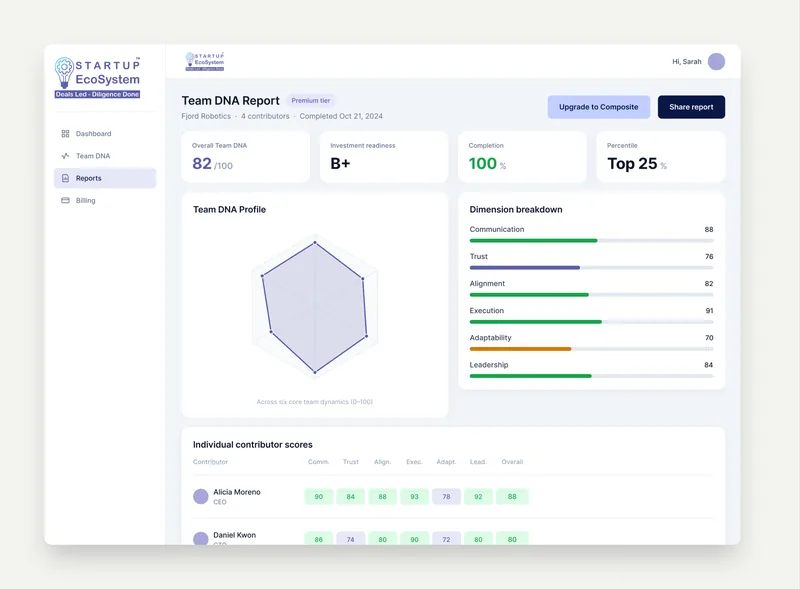Click the Communication score value 88
Screen dimensions: 800x589
click(x=709, y=230)
